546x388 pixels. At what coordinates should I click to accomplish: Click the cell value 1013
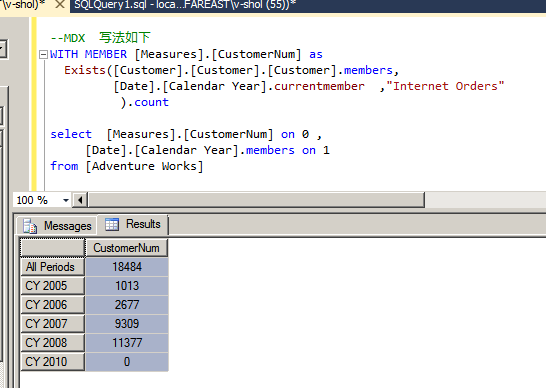pos(127,286)
